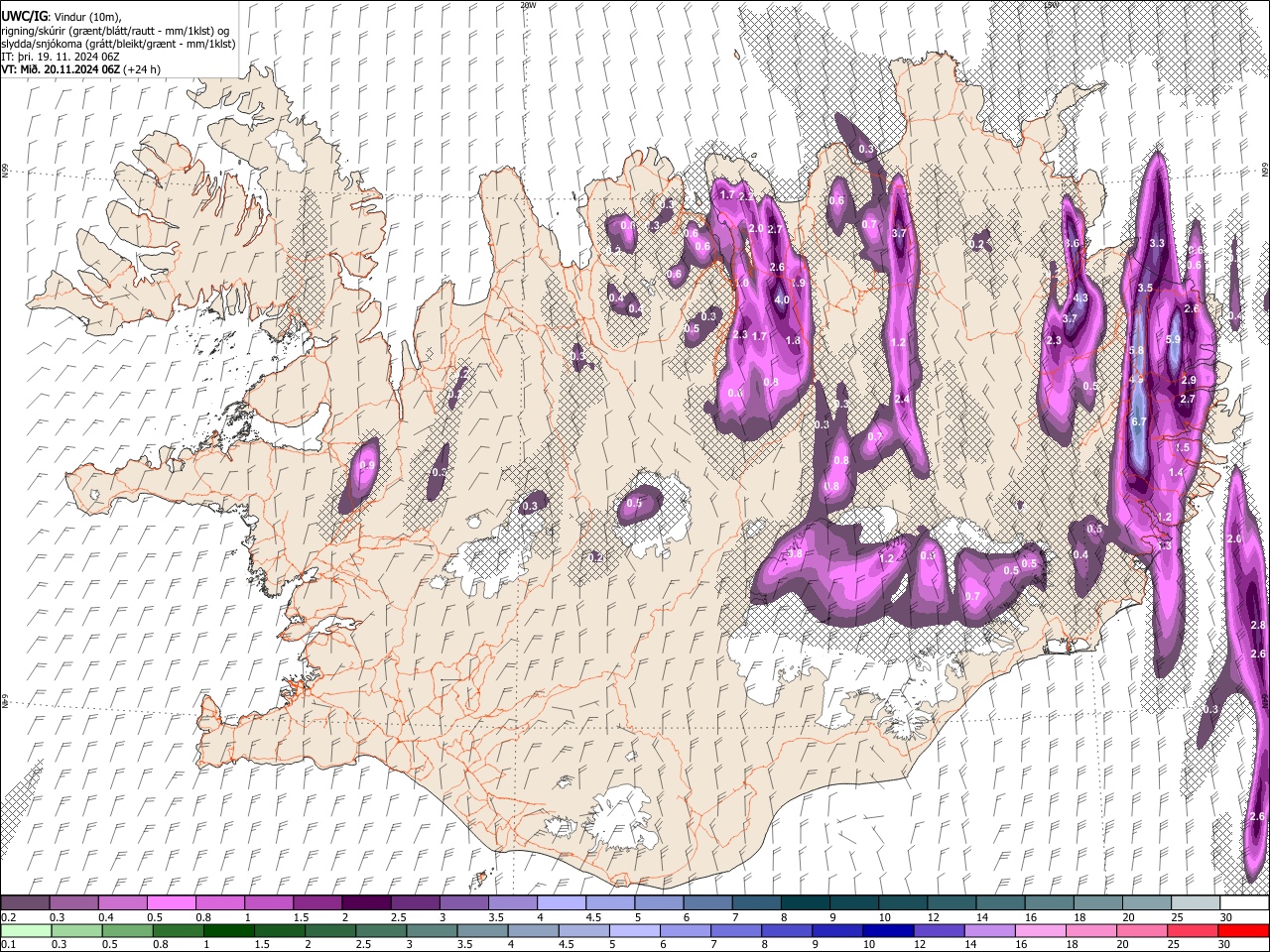
Task: Click the top-row lavender swatch between 4 and 4.5
Action: 560,903
